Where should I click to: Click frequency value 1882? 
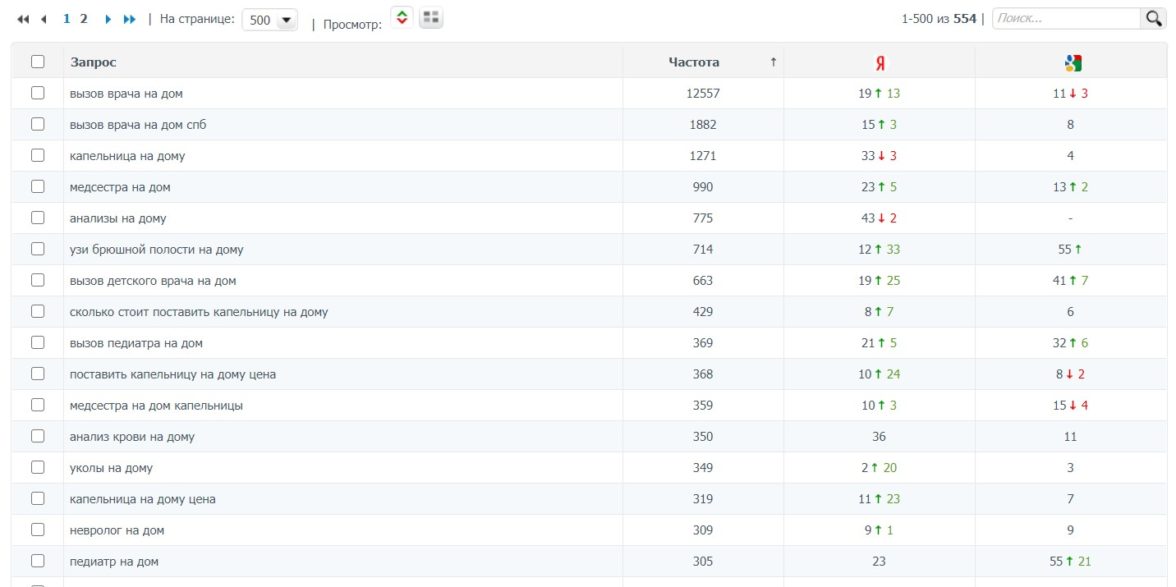click(703, 124)
